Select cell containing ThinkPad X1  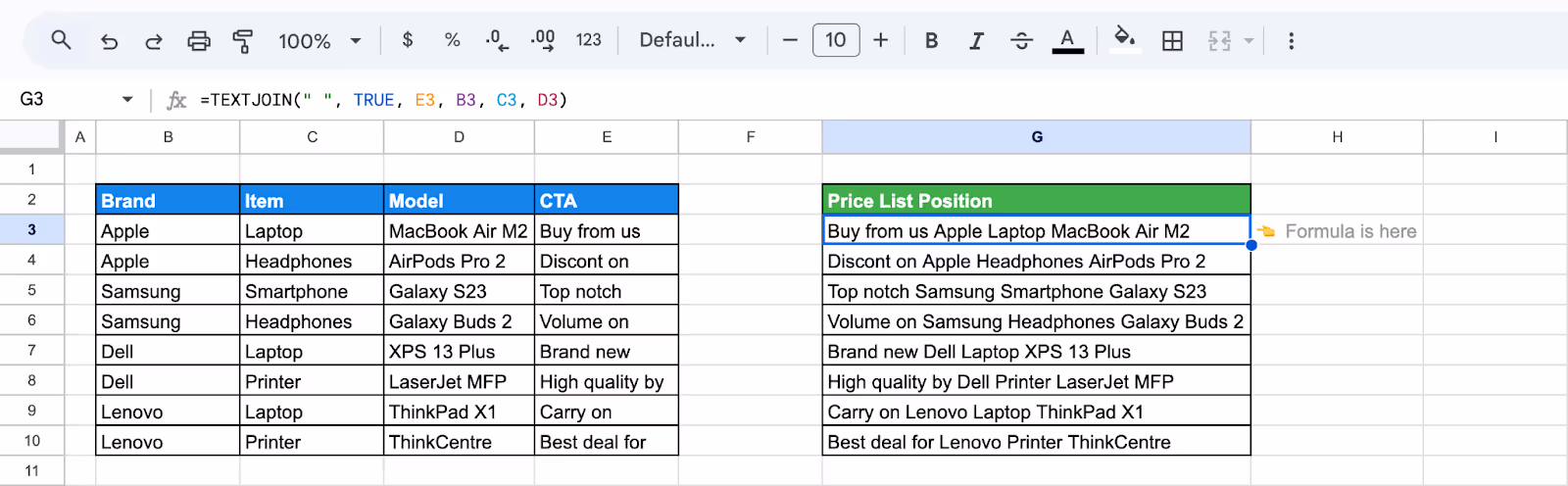point(459,412)
